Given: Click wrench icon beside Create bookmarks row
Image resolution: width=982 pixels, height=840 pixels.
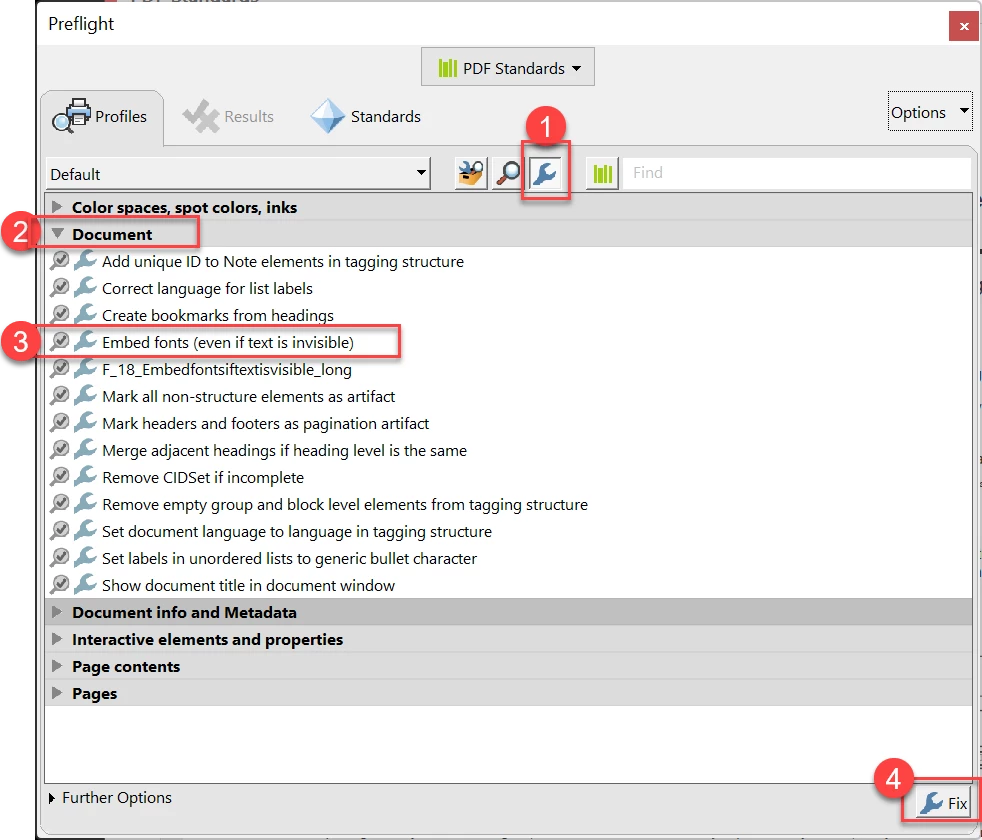Looking at the screenshot, I should [85, 314].
